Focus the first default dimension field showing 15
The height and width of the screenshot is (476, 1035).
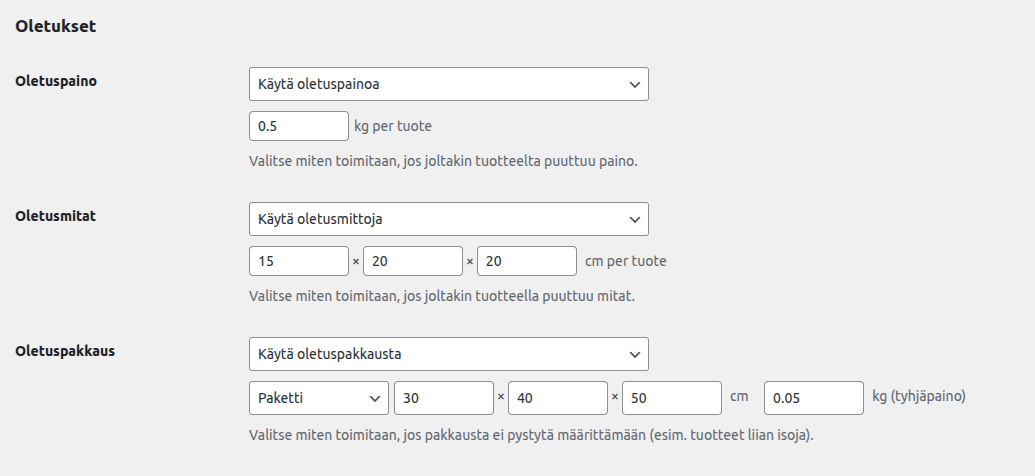point(298,261)
